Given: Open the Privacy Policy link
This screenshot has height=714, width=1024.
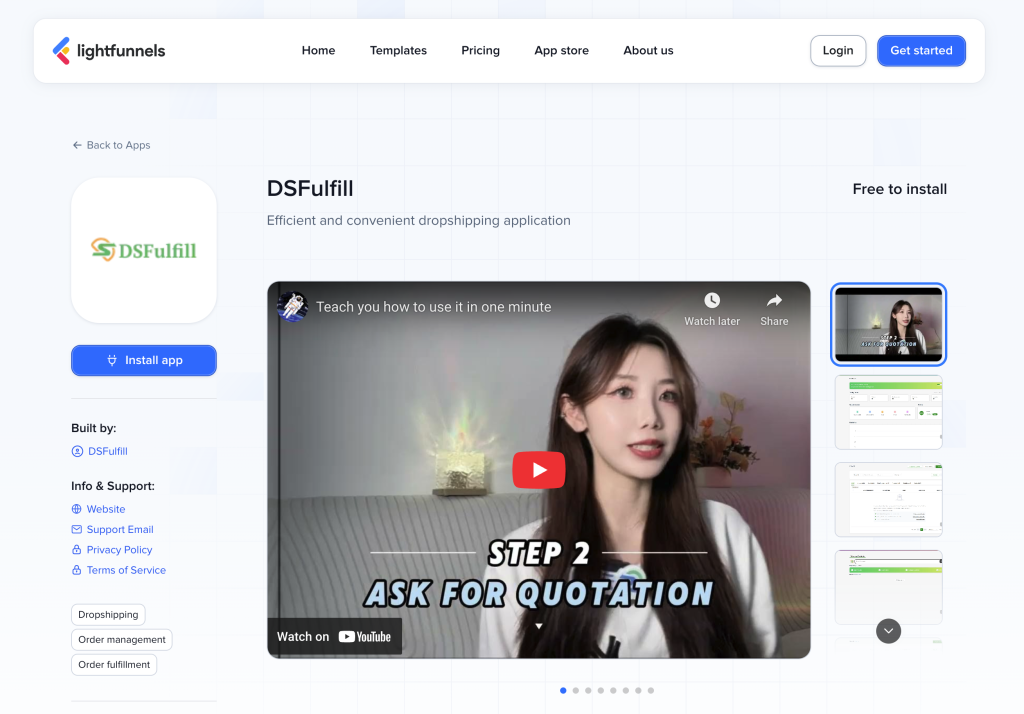Looking at the screenshot, I should point(119,550).
